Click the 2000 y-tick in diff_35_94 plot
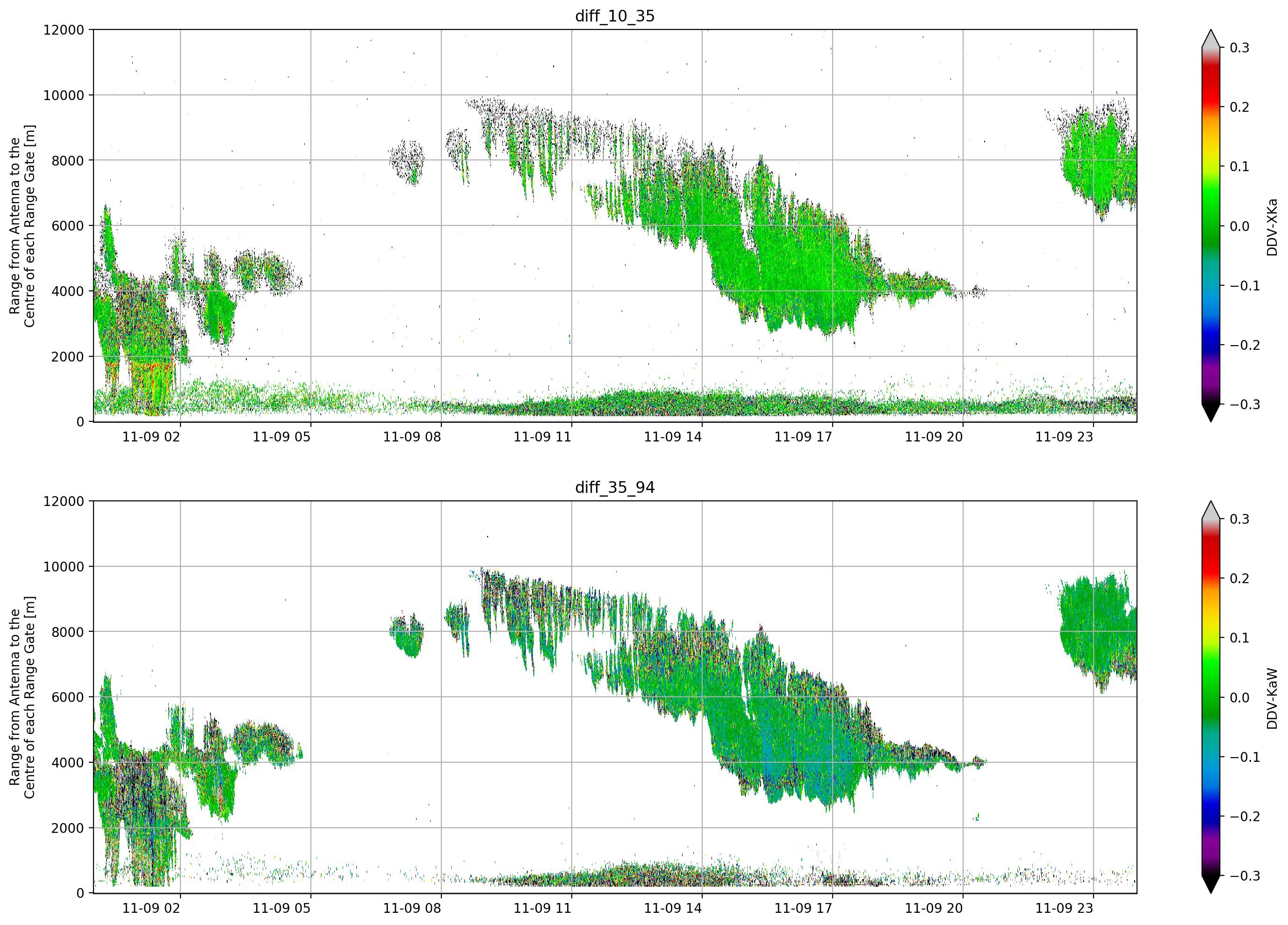 68,828
